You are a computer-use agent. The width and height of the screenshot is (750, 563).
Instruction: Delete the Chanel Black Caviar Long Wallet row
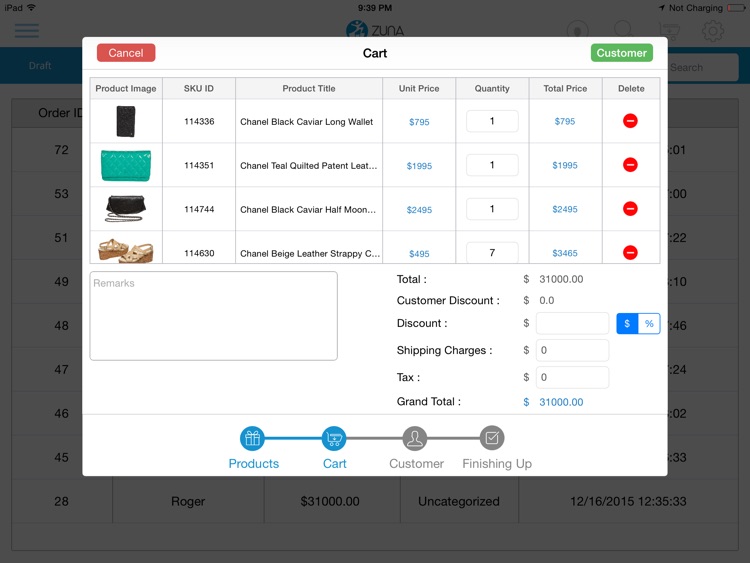point(630,121)
